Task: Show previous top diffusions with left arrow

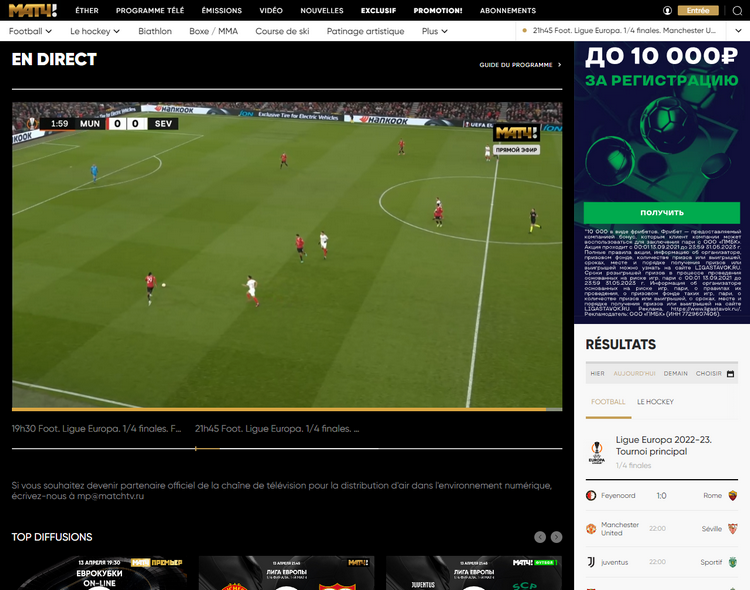Action: (x=540, y=537)
